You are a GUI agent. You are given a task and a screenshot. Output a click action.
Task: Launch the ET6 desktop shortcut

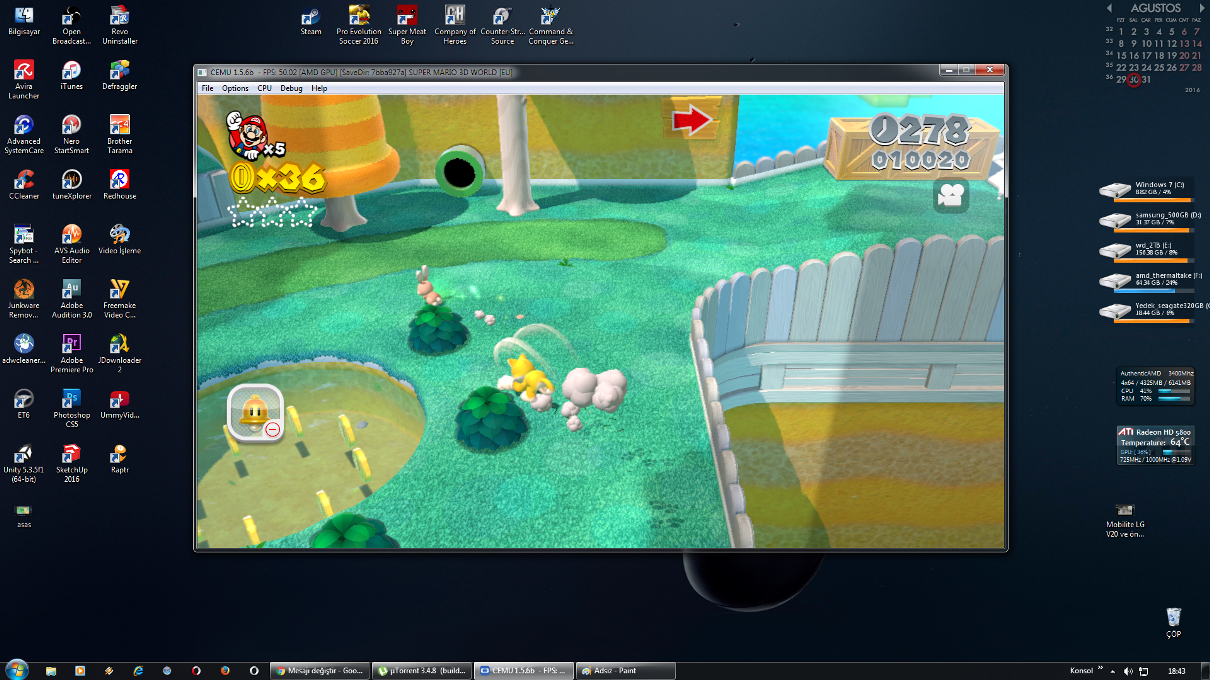click(24, 403)
